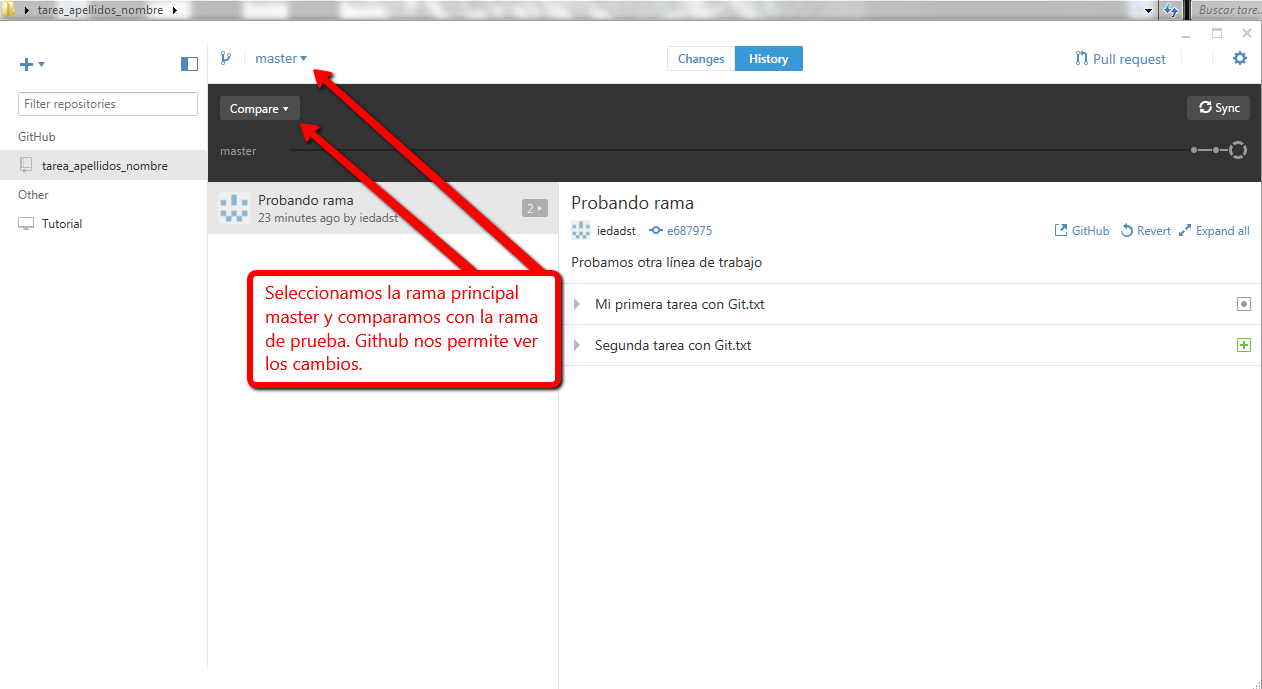
Task: Open the commit on GitHub
Action: click(x=1082, y=230)
